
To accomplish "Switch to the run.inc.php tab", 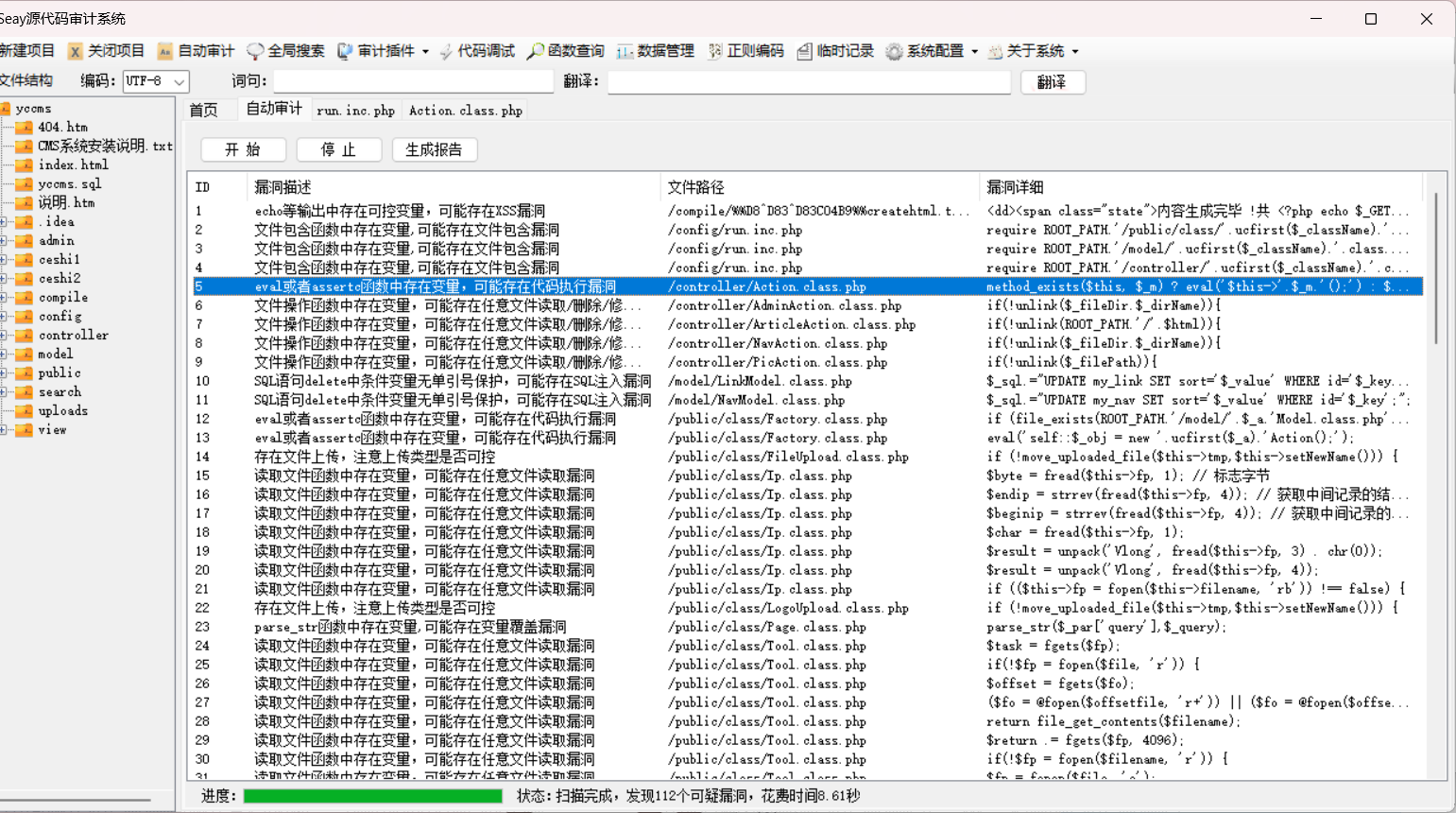I will coord(356,110).
